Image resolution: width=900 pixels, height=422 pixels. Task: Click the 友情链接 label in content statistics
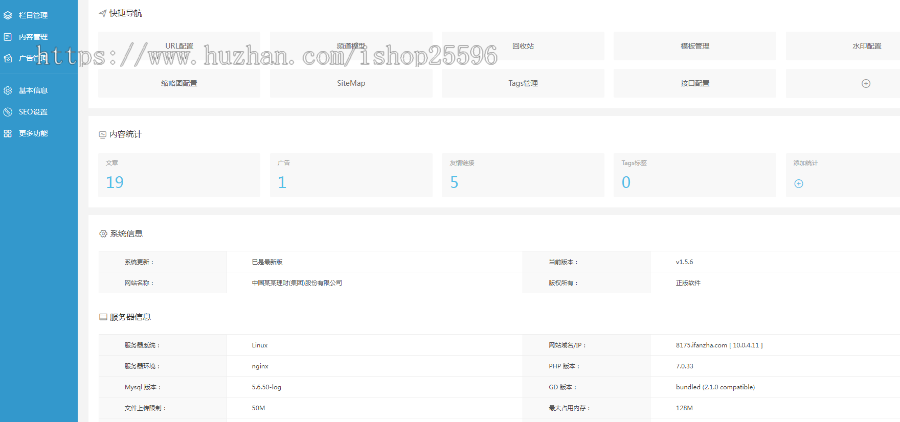click(x=461, y=163)
